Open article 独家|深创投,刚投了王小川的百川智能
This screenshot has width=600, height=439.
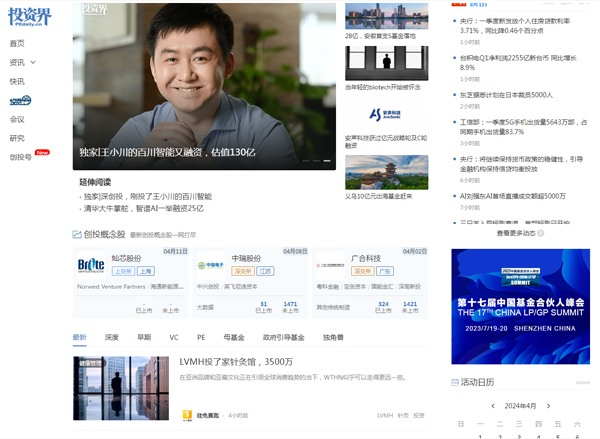coord(148,196)
